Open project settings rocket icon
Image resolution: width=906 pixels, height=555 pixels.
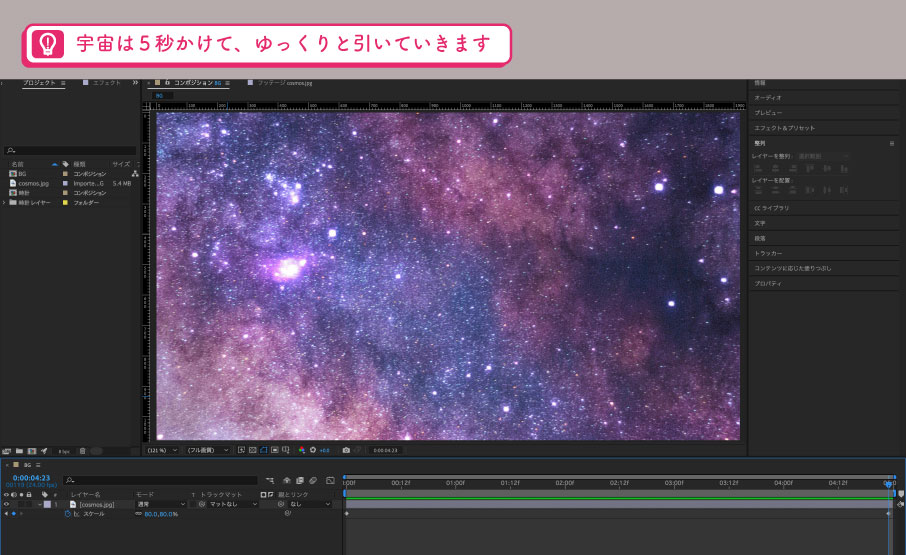click(44, 451)
